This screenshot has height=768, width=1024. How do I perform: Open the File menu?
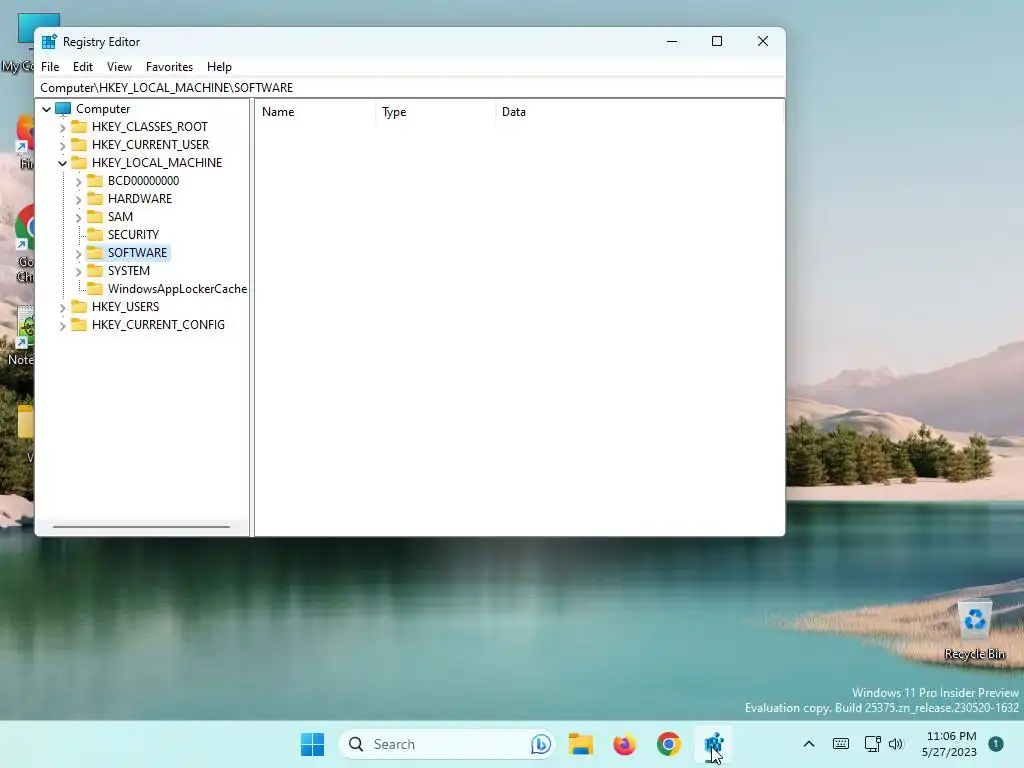tap(50, 67)
